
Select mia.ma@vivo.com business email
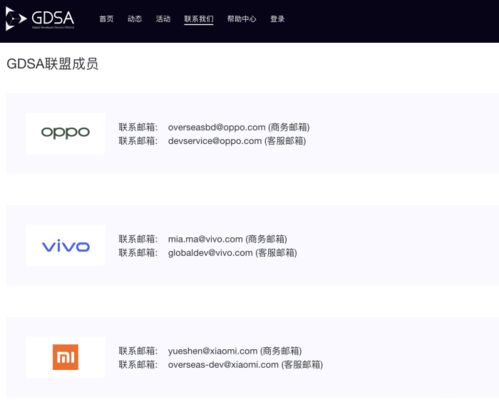(x=205, y=239)
